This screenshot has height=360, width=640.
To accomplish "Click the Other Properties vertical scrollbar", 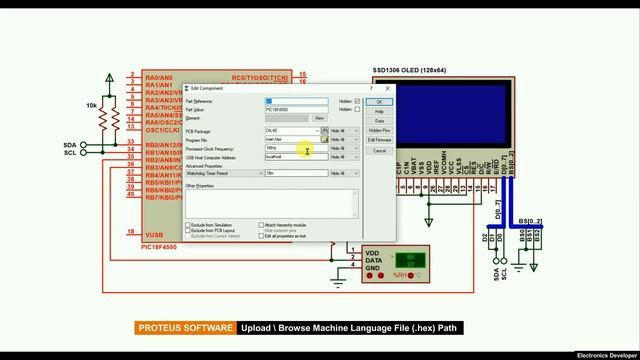I will point(355,204).
